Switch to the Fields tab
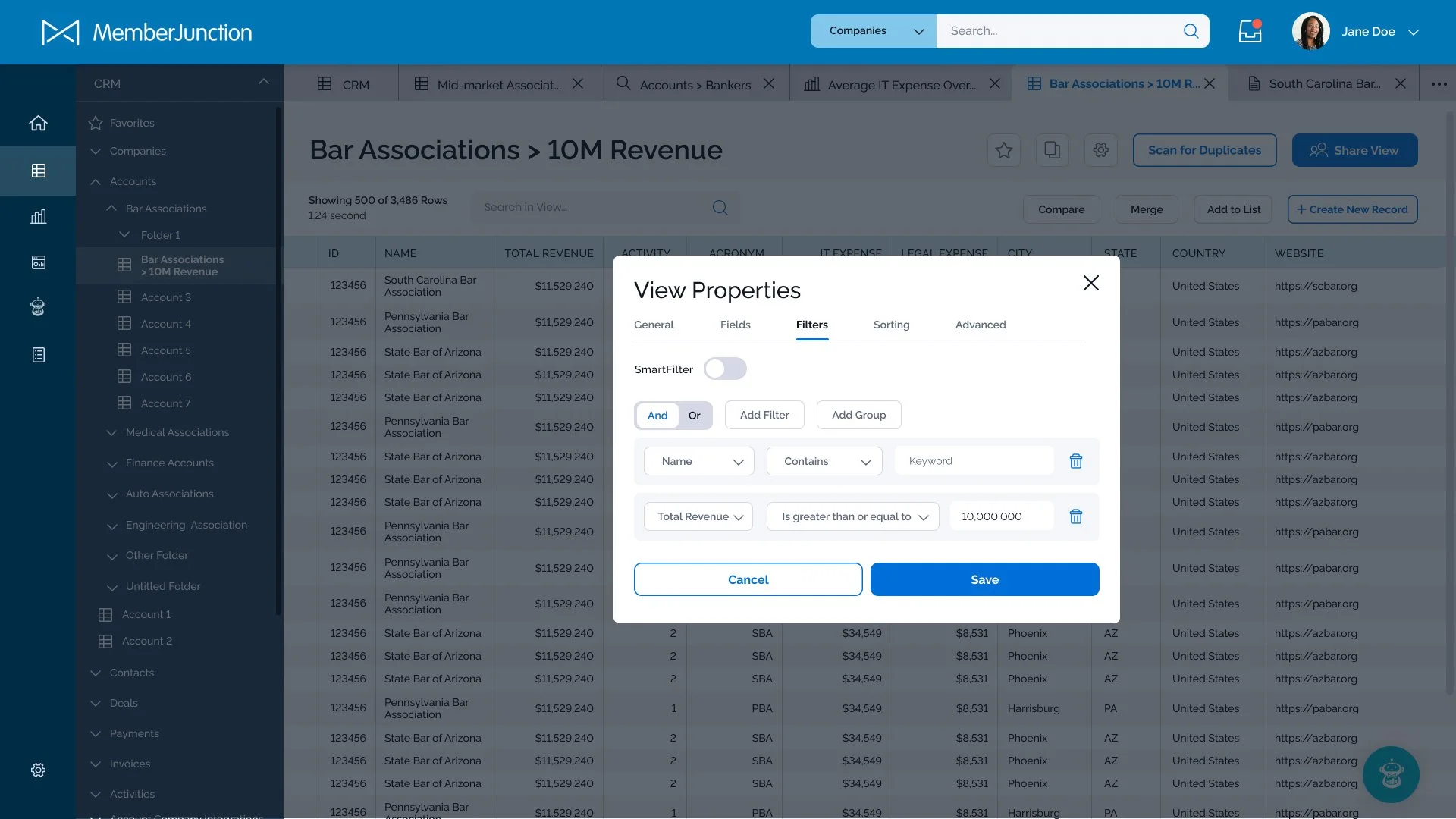Image resolution: width=1456 pixels, height=819 pixels. coord(735,325)
